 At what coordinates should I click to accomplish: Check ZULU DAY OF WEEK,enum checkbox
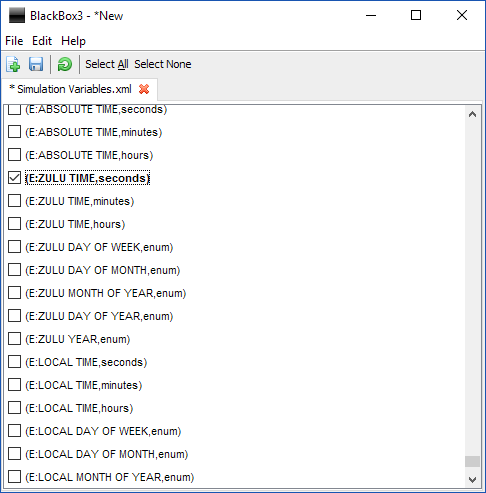pos(14,247)
